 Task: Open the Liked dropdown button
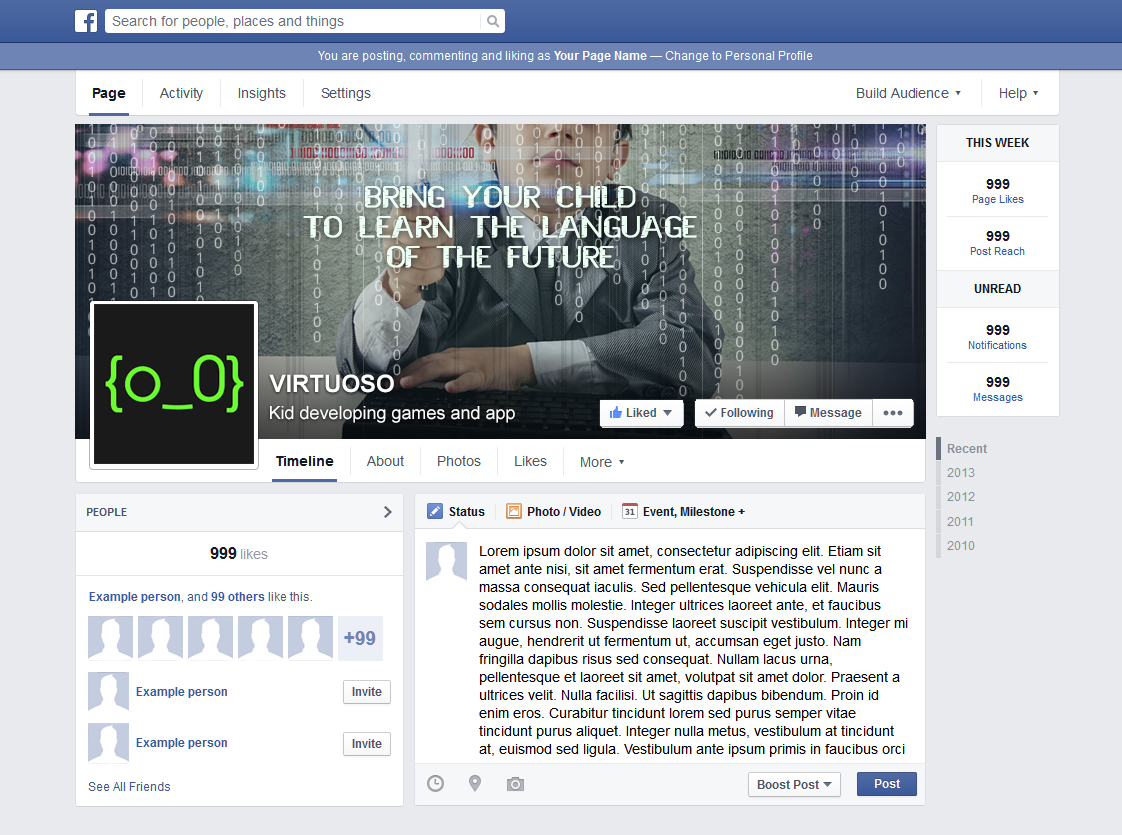click(x=641, y=413)
